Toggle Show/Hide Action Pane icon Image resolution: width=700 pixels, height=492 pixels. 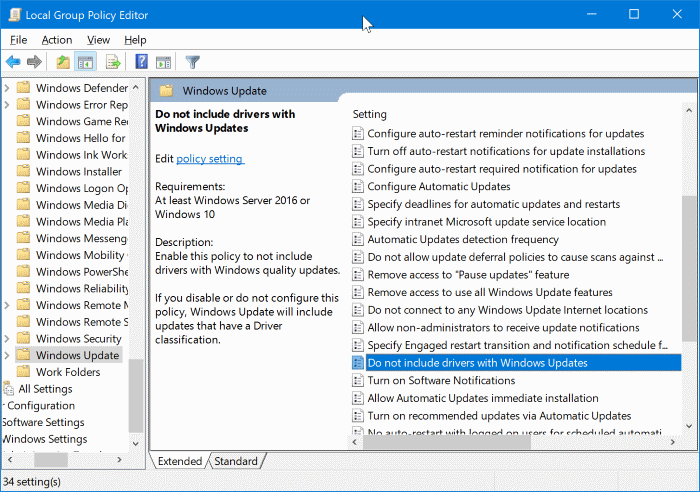[x=163, y=62]
